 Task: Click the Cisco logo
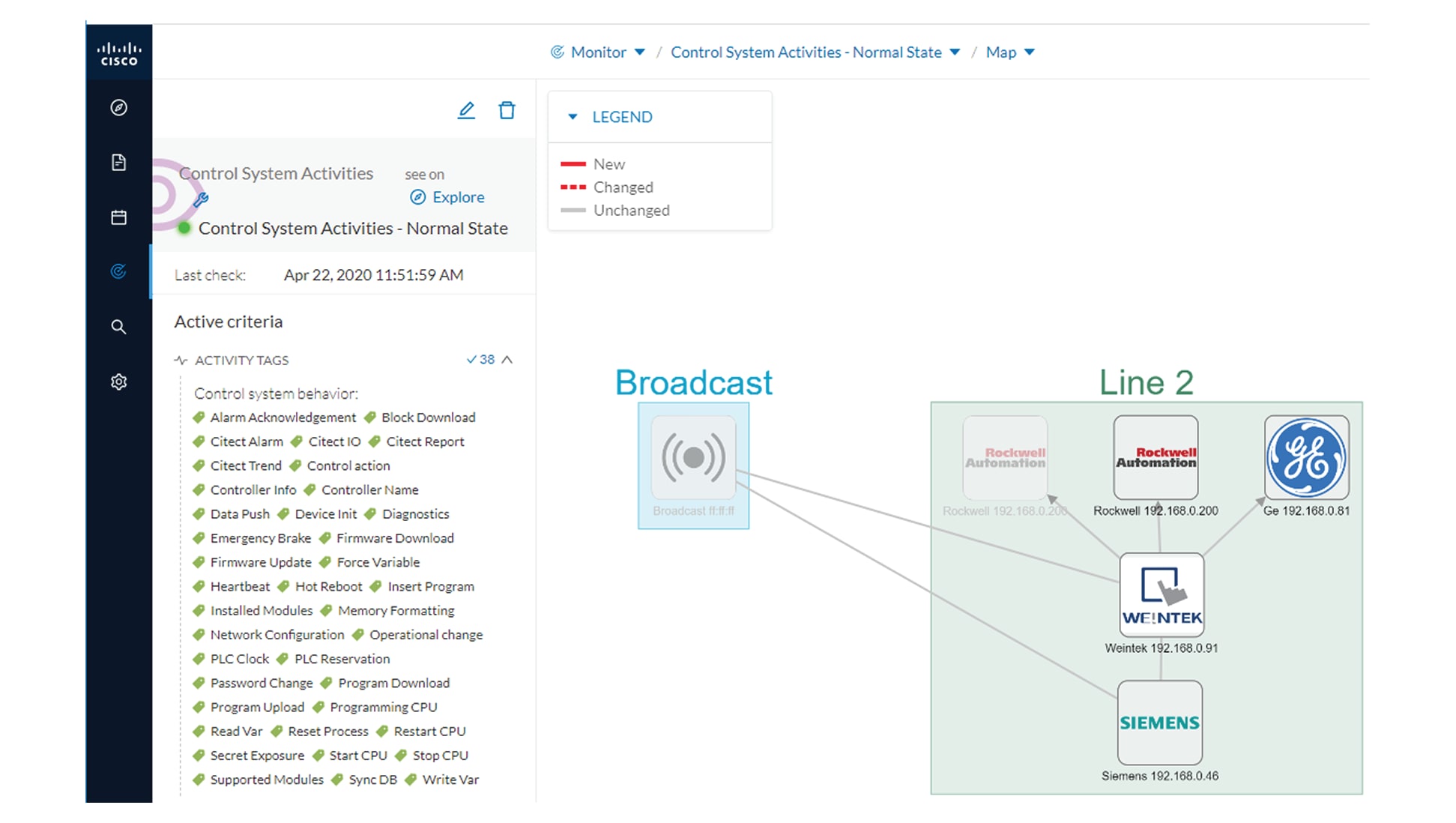[119, 54]
